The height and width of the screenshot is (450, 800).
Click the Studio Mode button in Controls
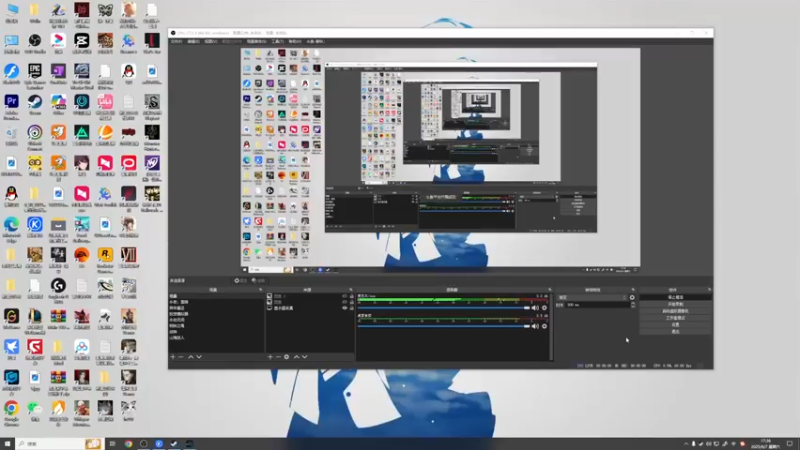click(x=675, y=318)
